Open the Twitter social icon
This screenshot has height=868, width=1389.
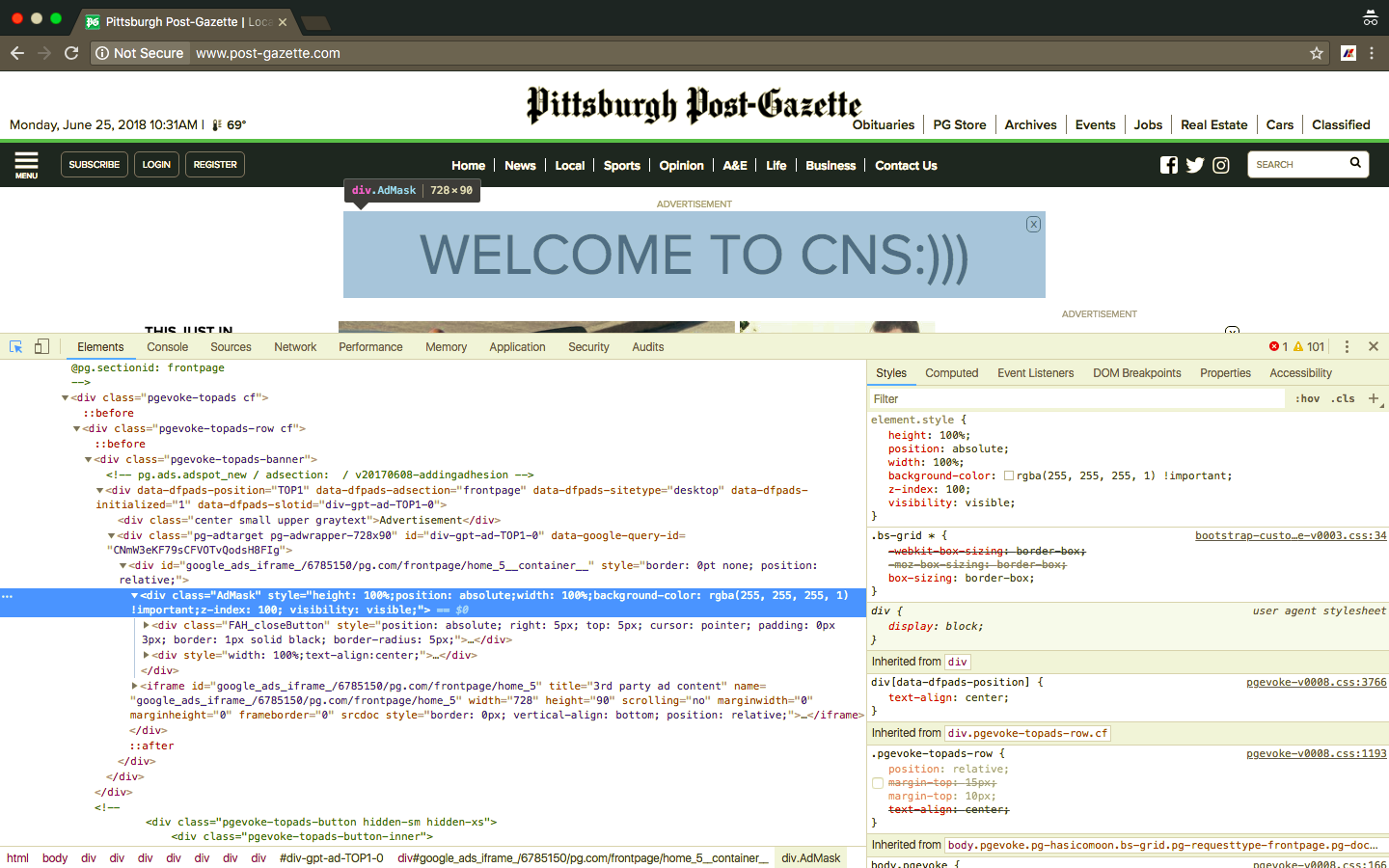pos(1195,165)
